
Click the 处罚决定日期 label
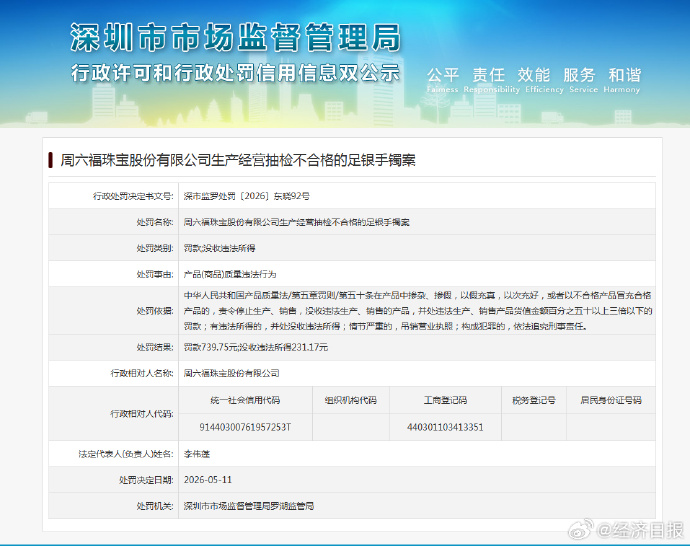point(146,480)
